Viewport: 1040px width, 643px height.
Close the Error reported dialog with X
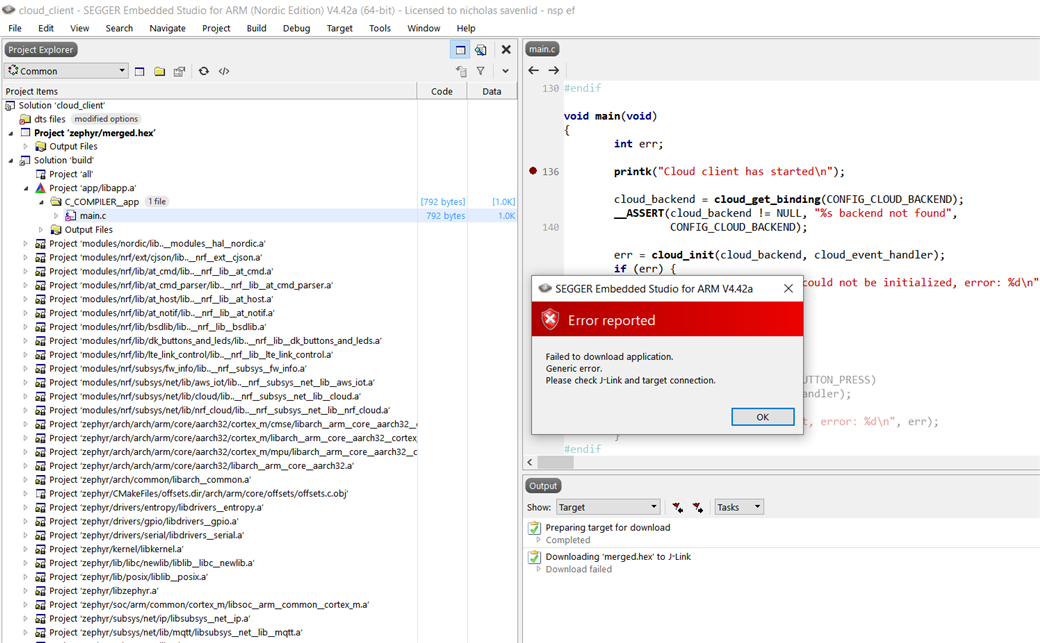coord(788,288)
